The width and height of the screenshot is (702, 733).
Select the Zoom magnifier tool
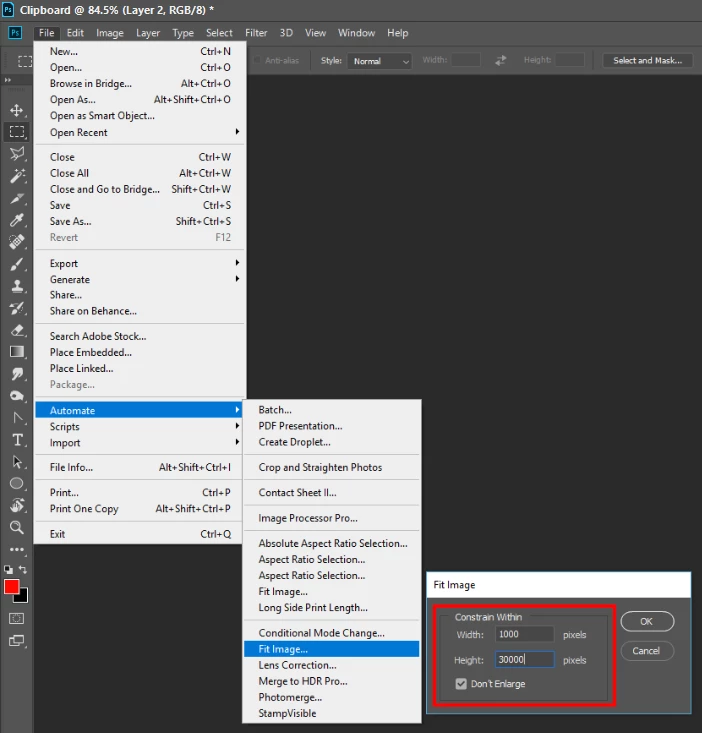point(17,527)
